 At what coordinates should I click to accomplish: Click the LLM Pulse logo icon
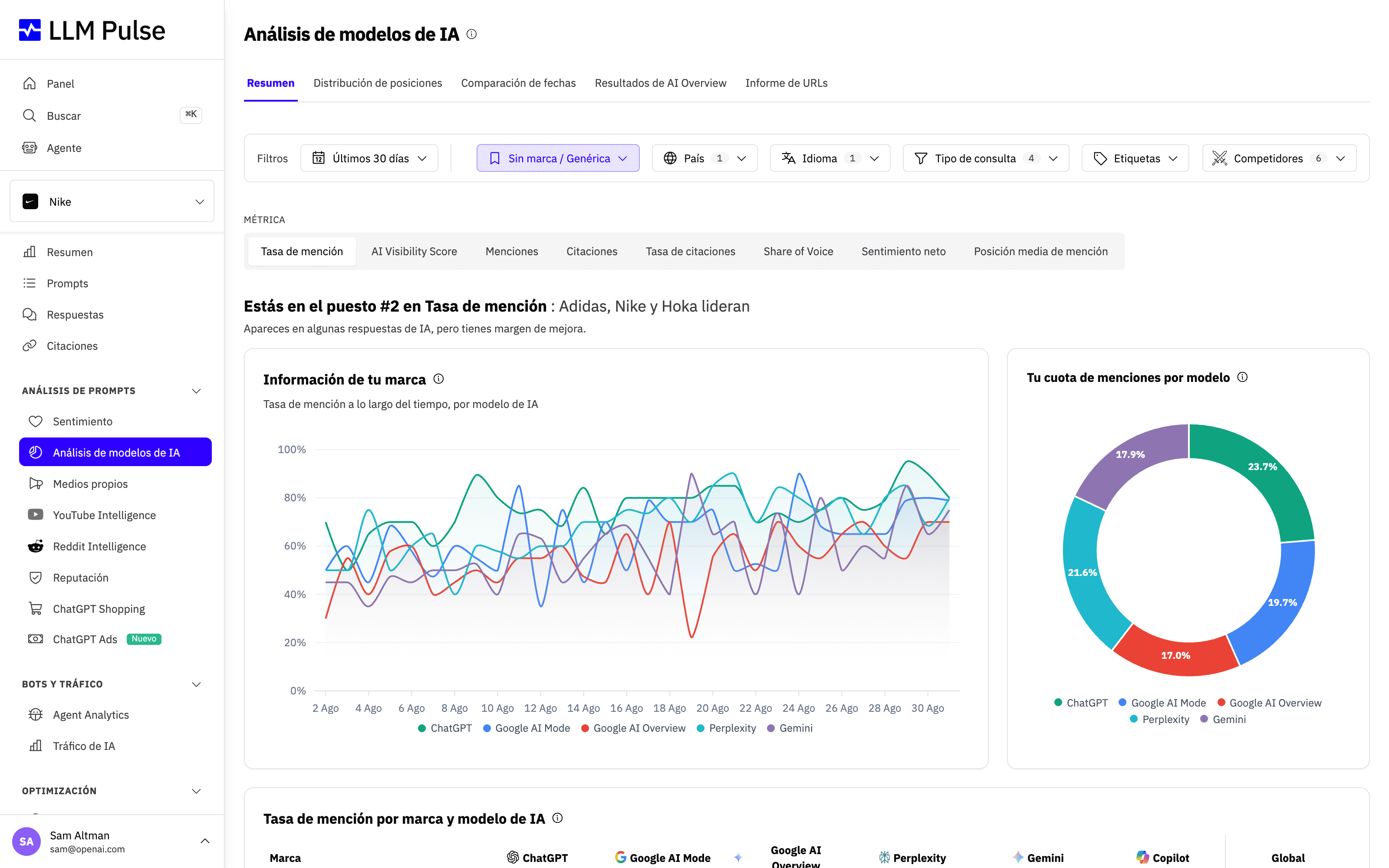click(x=30, y=30)
